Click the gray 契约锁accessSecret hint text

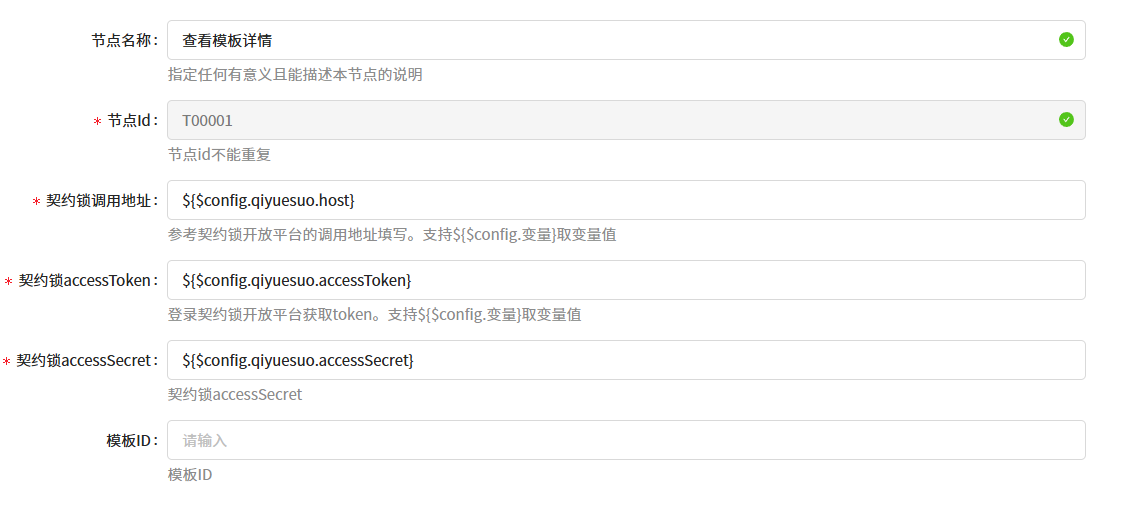pyautogui.click(x=235, y=395)
